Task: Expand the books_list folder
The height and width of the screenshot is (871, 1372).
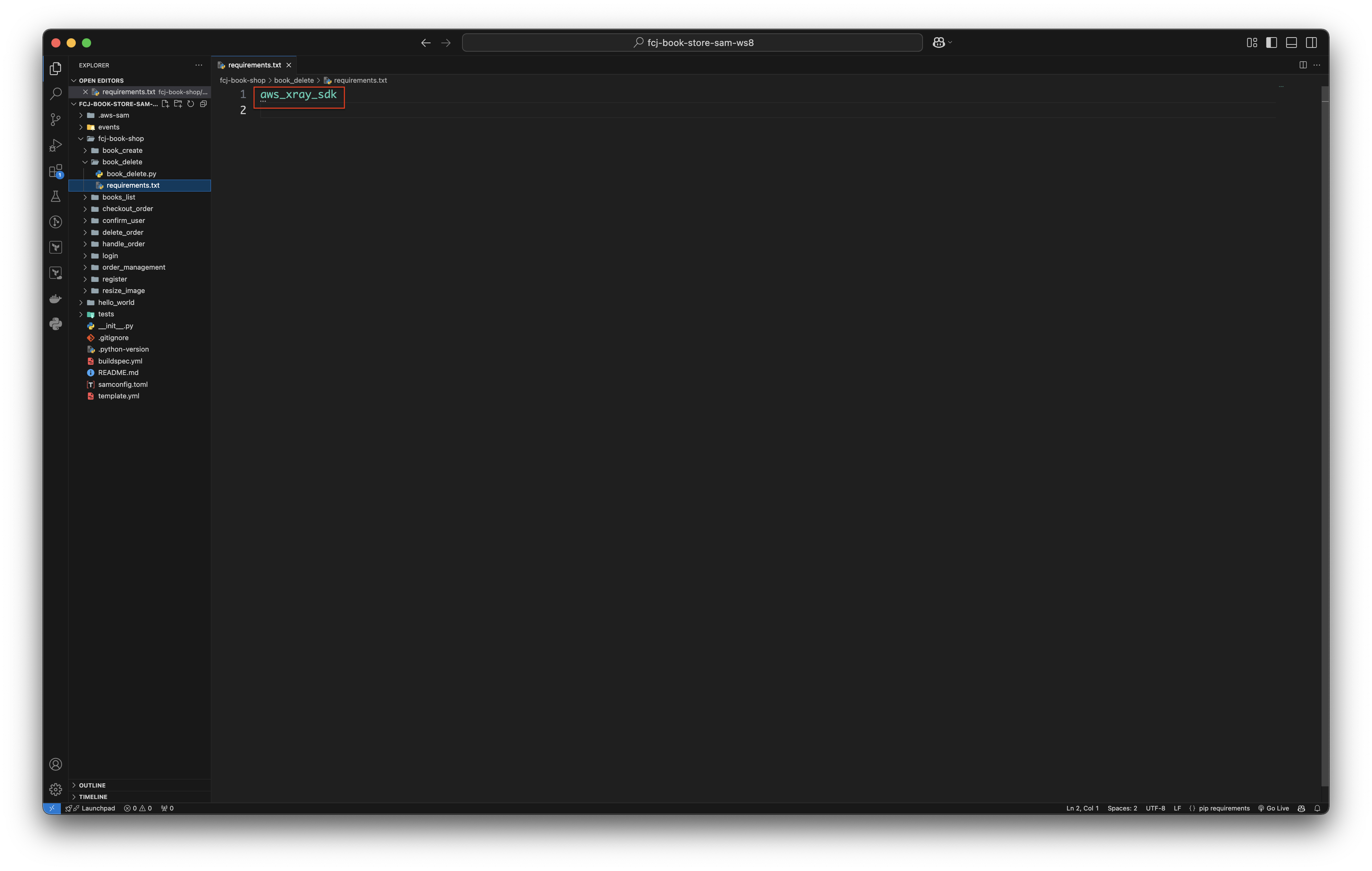Action: coord(85,197)
